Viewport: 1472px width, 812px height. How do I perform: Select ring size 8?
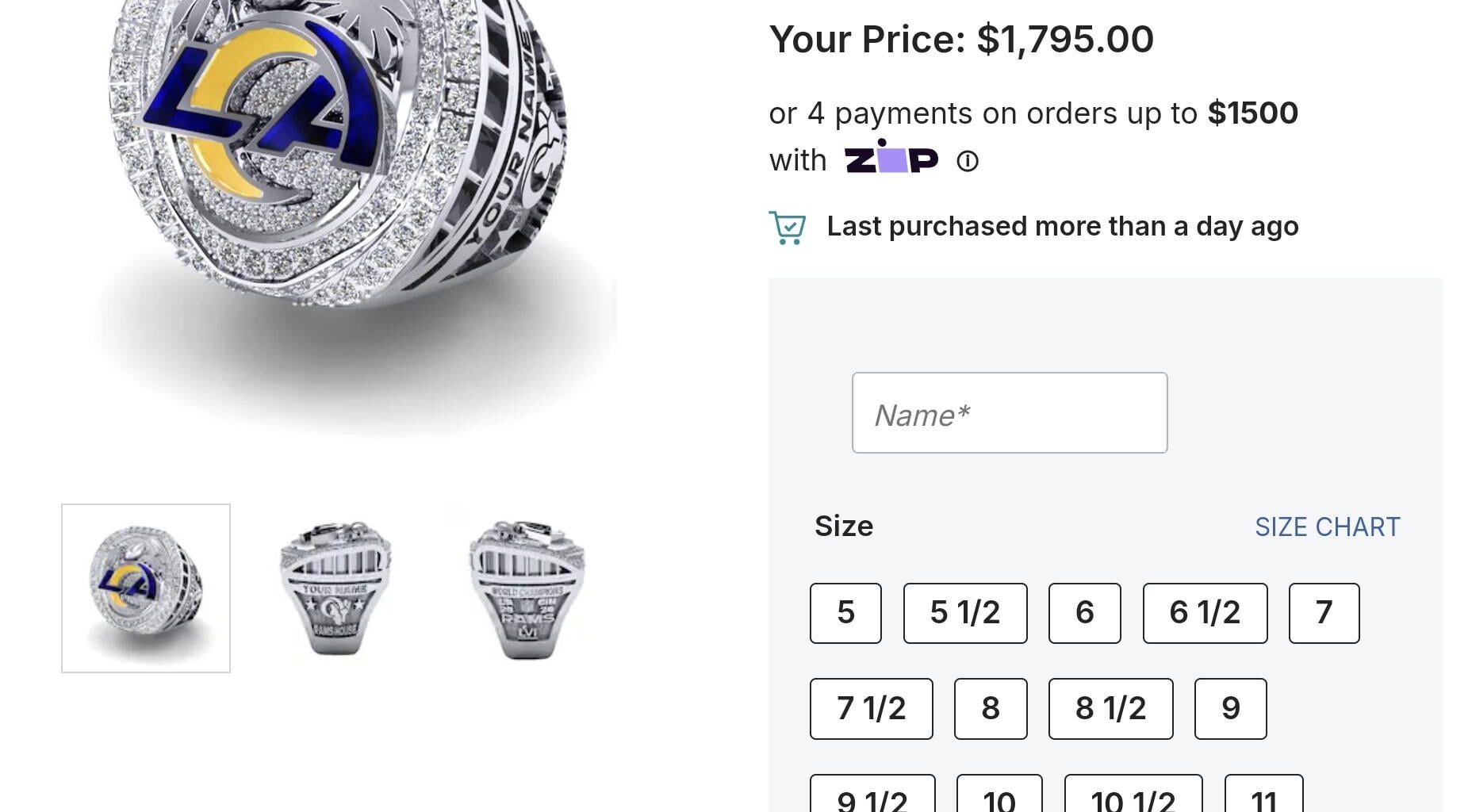990,709
